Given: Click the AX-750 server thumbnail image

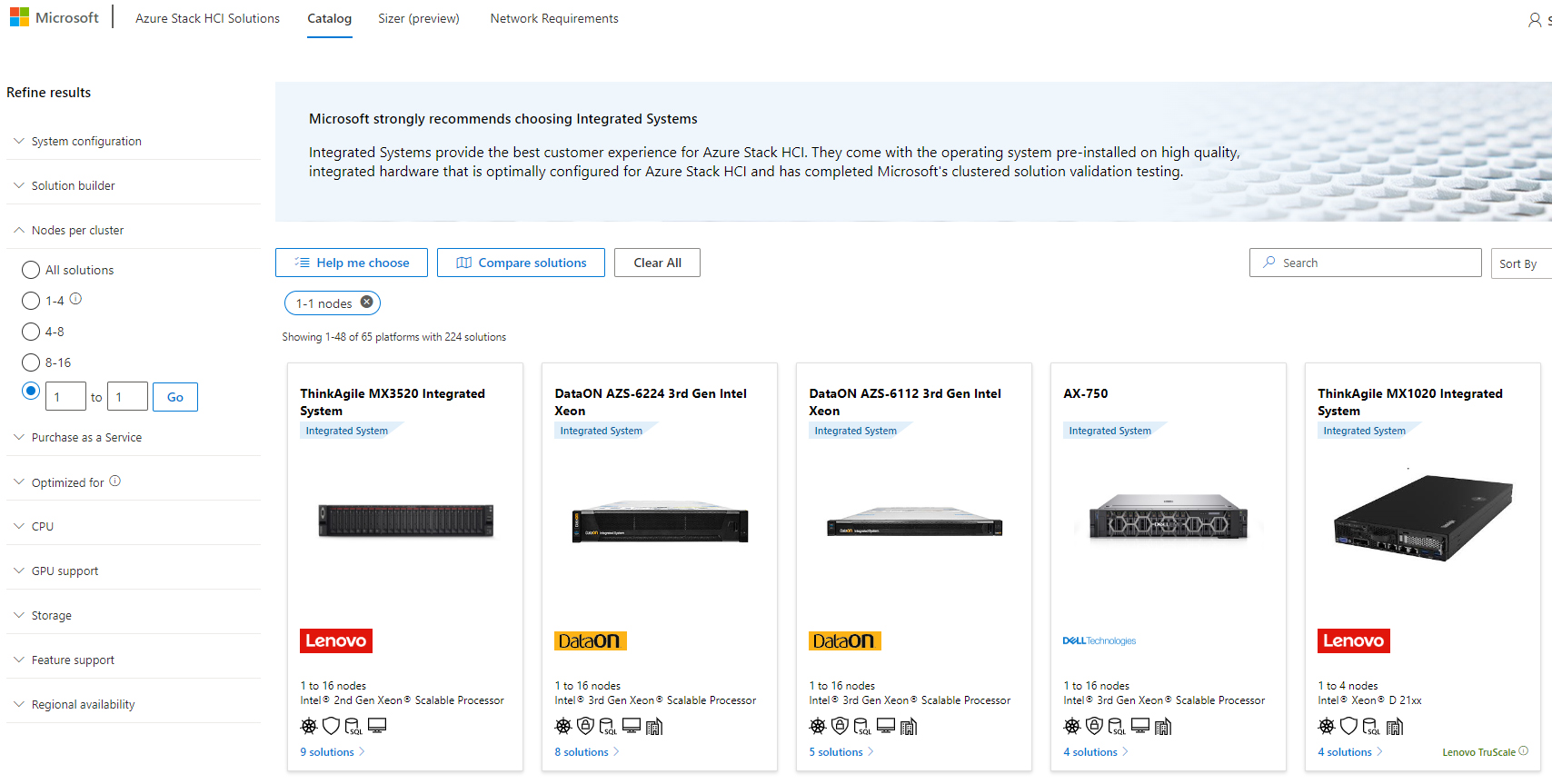Looking at the screenshot, I should pos(1168,519).
